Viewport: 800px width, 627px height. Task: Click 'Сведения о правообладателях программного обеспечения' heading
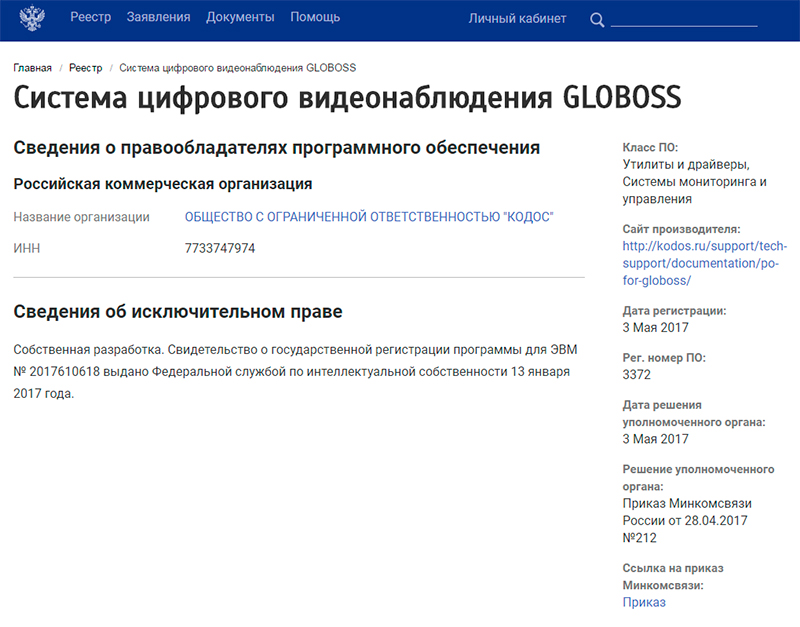[x=277, y=147]
